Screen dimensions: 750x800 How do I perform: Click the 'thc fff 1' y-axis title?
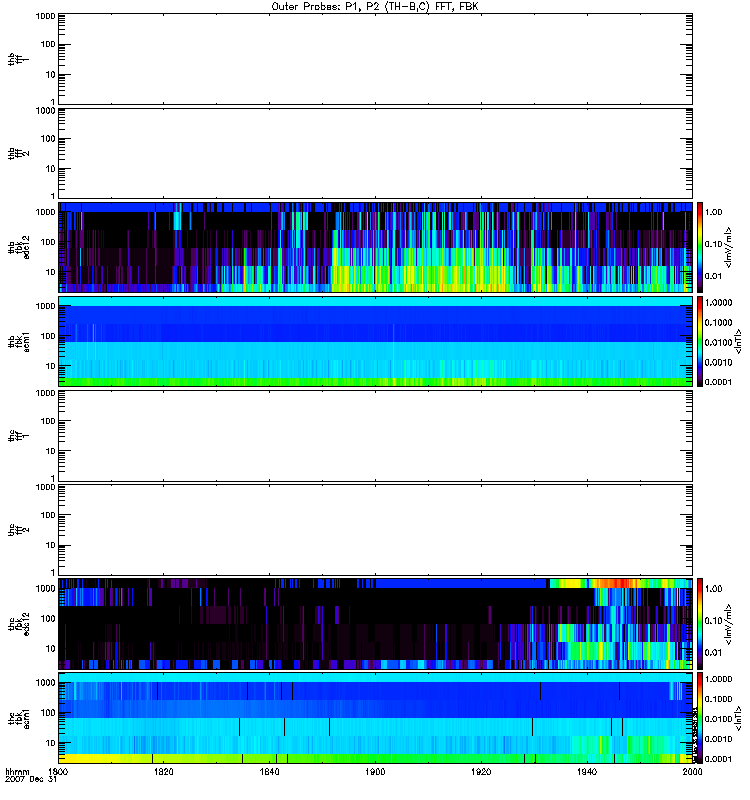click(x=18, y=436)
